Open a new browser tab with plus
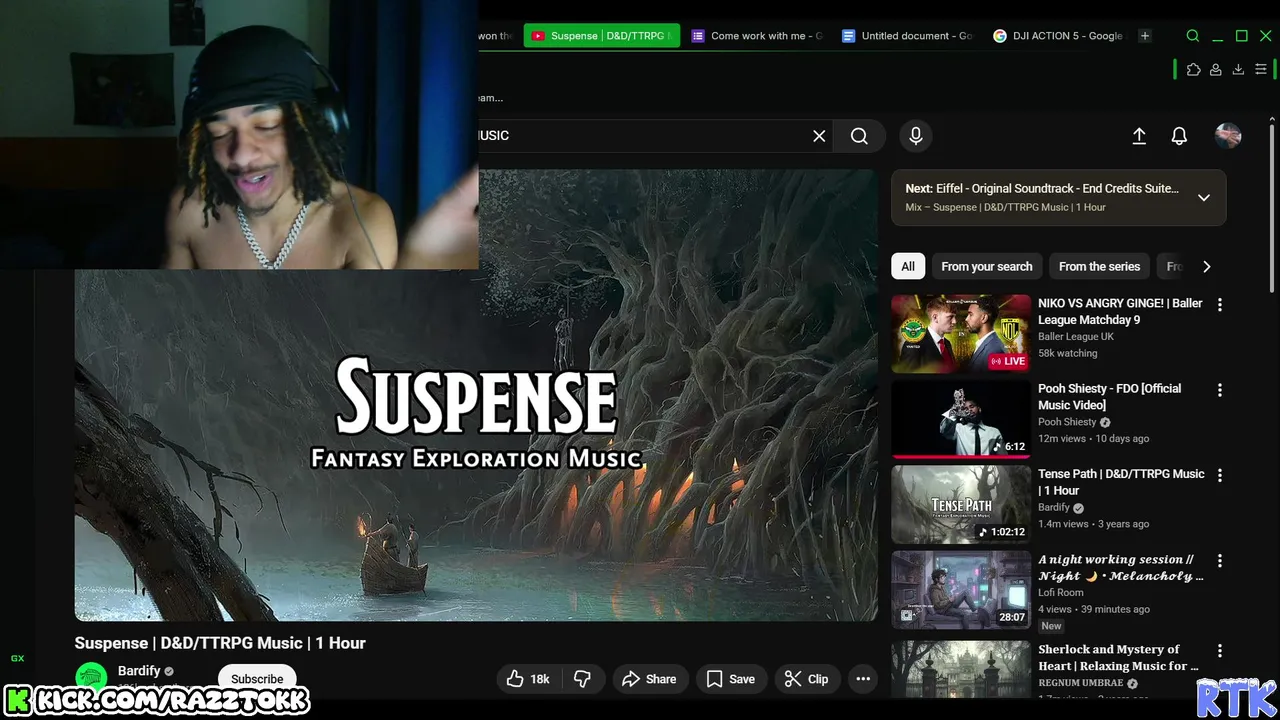Viewport: 1280px width, 720px height. click(1145, 36)
